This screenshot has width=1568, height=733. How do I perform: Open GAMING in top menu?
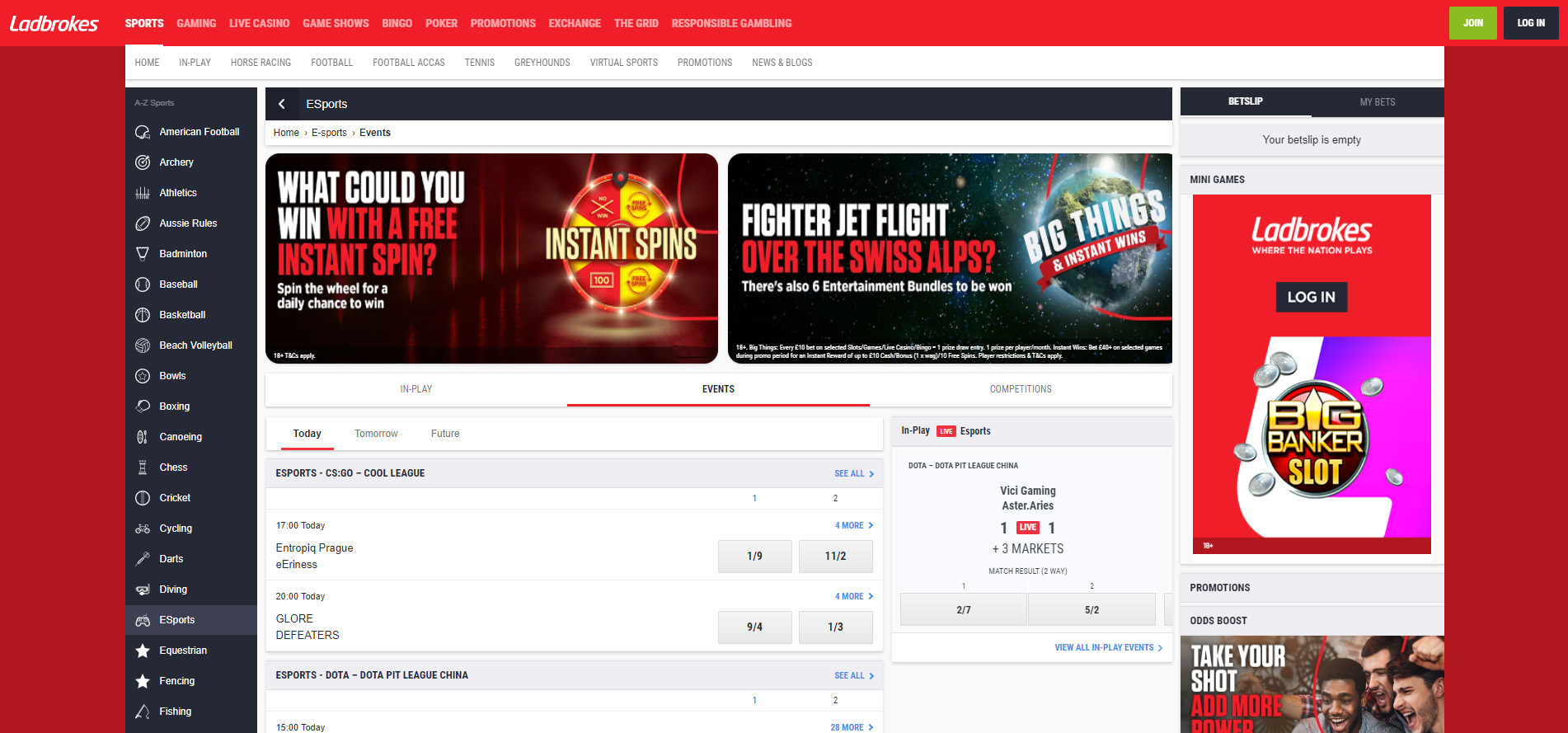pyautogui.click(x=196, y=23)
